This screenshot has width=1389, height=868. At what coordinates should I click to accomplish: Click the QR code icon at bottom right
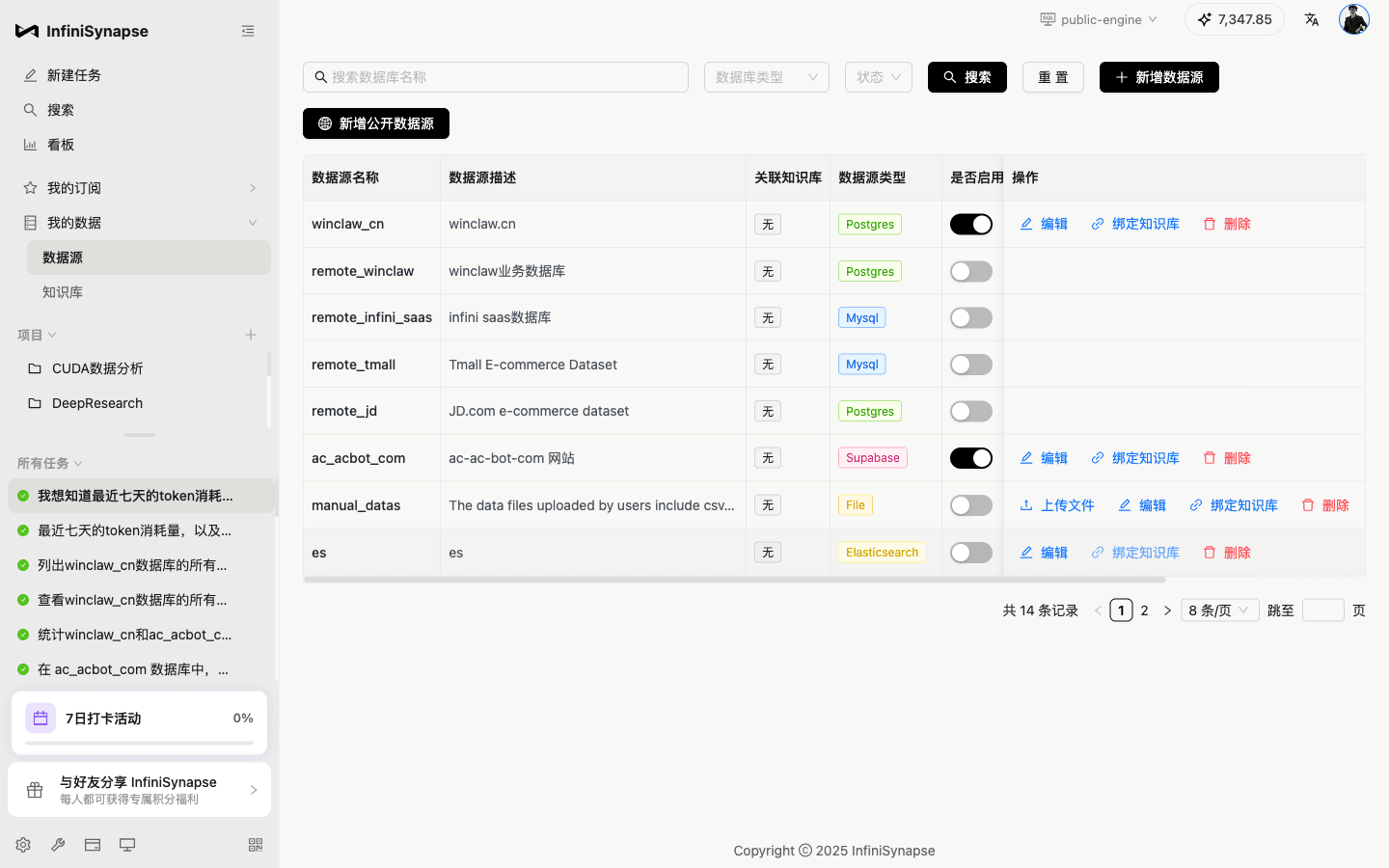pyautogui.click(x=255, y=844)
